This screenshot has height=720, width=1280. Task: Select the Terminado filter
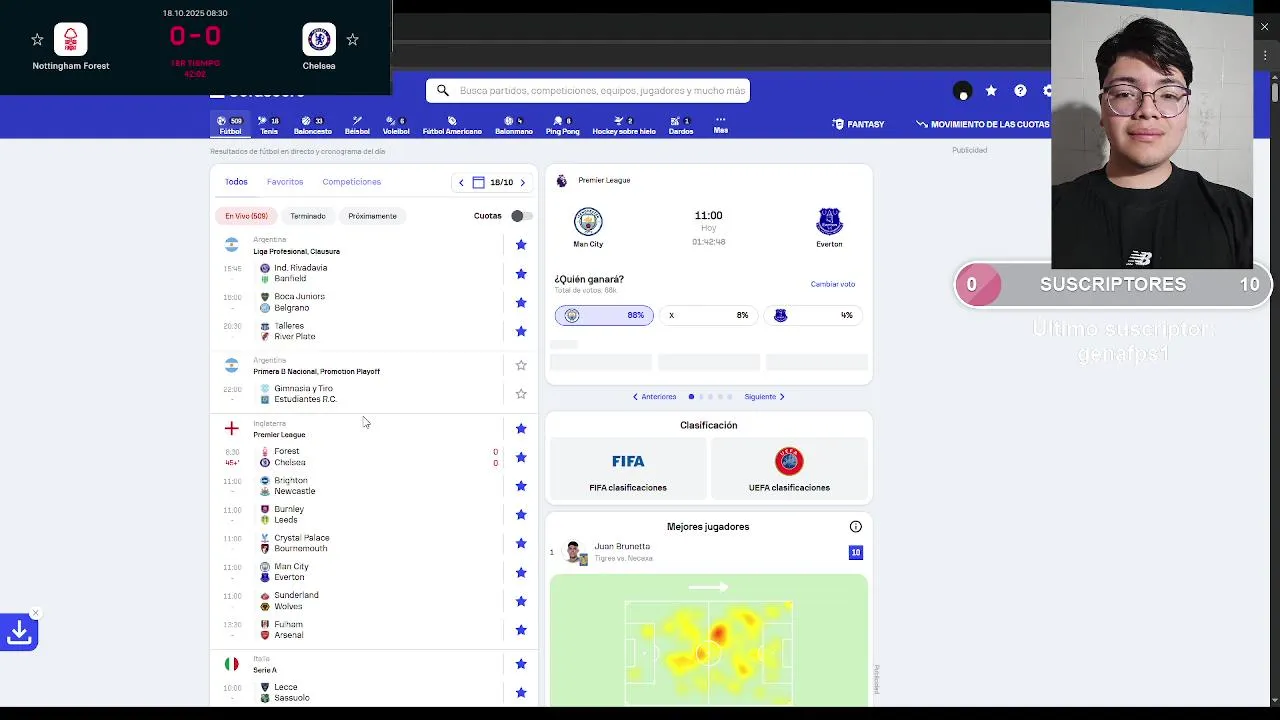308,216
